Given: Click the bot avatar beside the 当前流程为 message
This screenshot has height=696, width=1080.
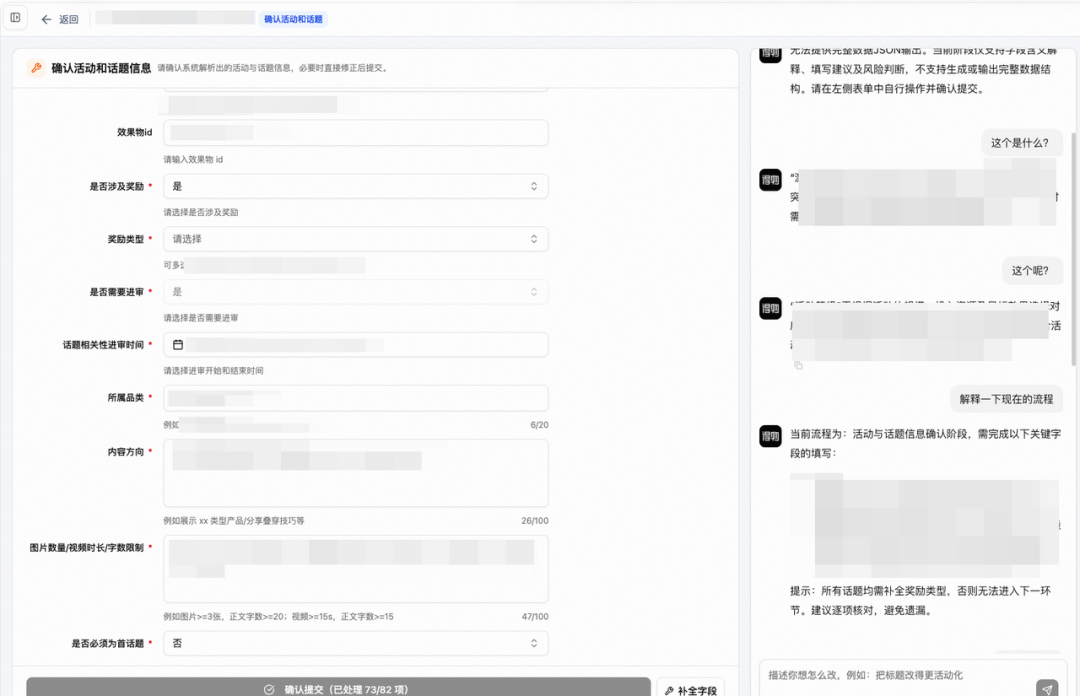Looking at the screenshot, I should [x=771, y=436].
